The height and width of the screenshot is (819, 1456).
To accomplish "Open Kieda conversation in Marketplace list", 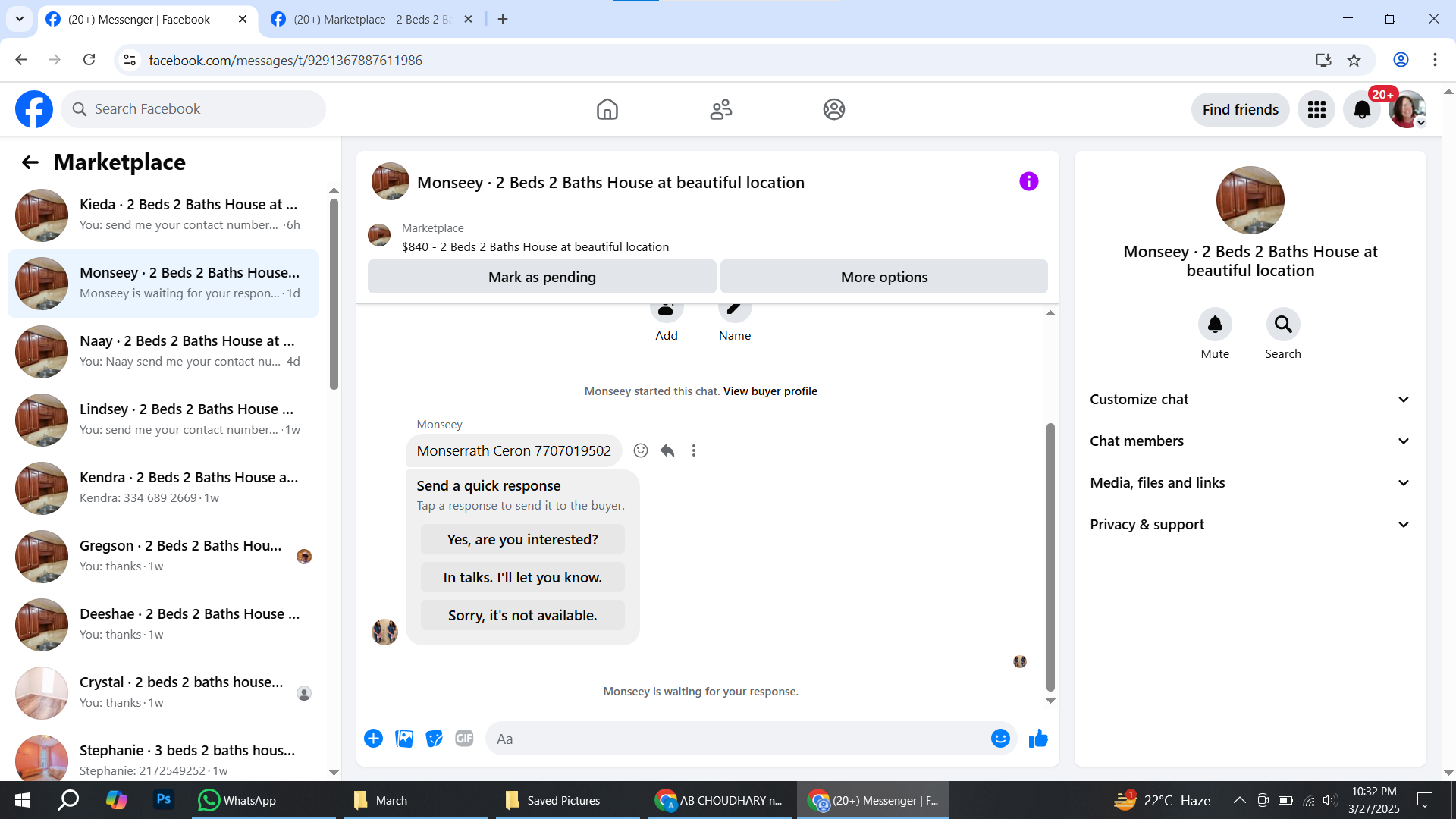I will pos(163,215).
